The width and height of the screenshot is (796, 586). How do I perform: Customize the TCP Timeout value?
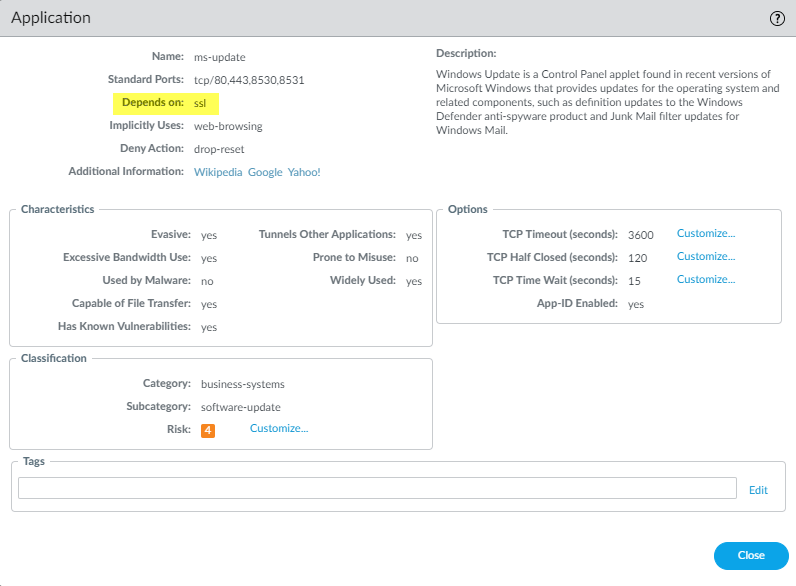(705, 234)
